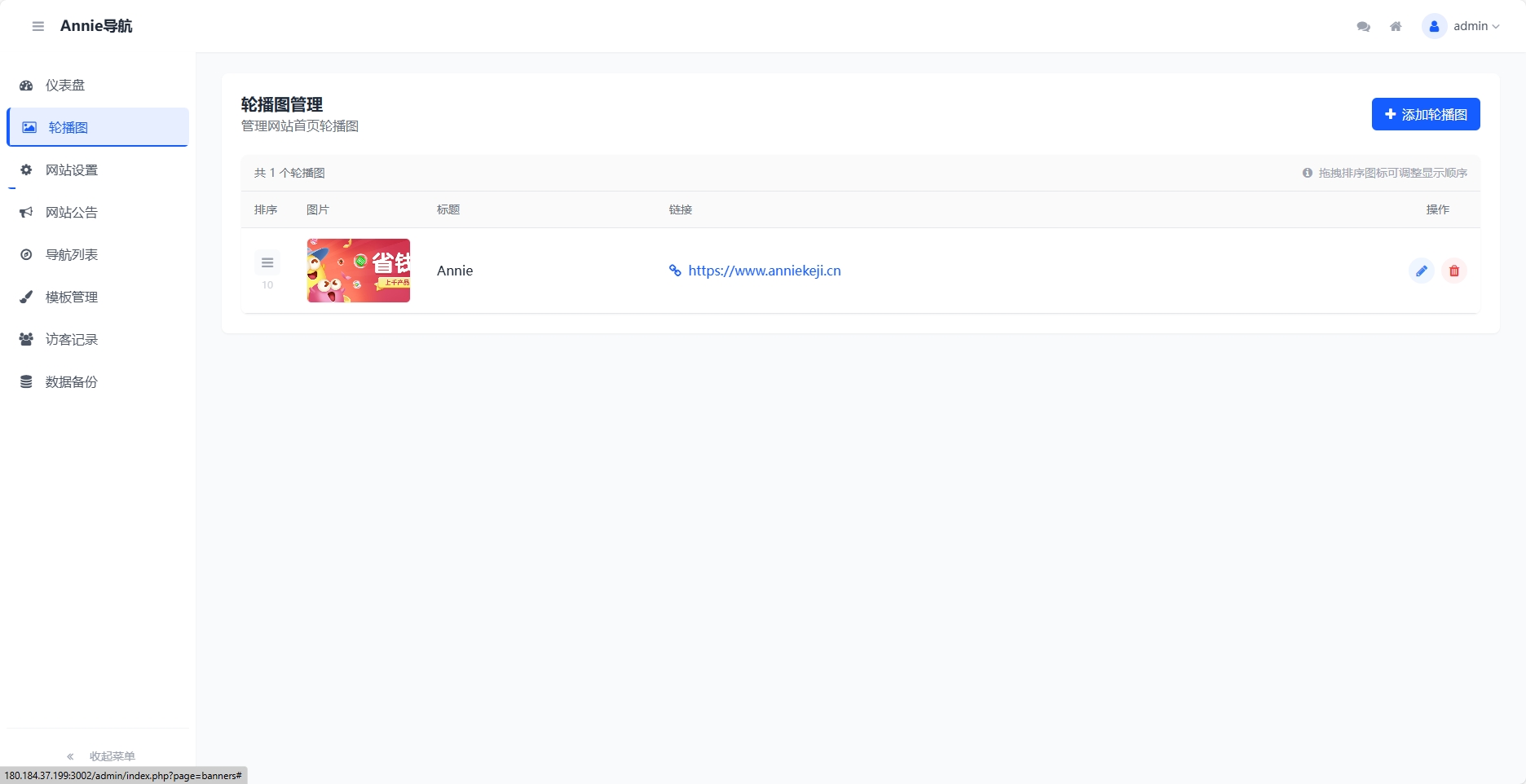1526x784 pixels.
Task: Open the chat bubble icon in top bar
Action: [1363, 25]
